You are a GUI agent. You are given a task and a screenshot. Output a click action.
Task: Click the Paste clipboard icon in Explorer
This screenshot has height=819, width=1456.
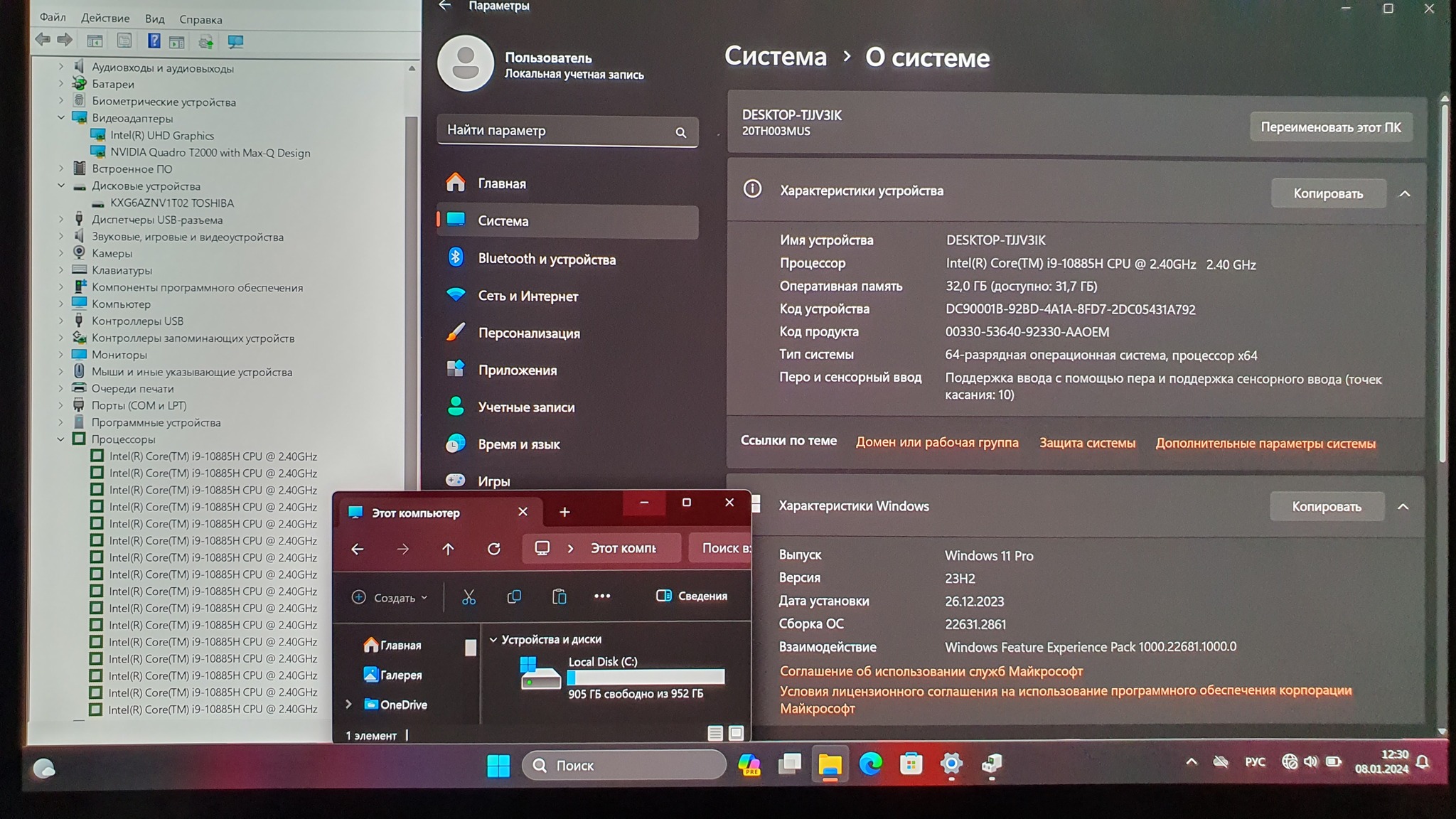(560, 597)
